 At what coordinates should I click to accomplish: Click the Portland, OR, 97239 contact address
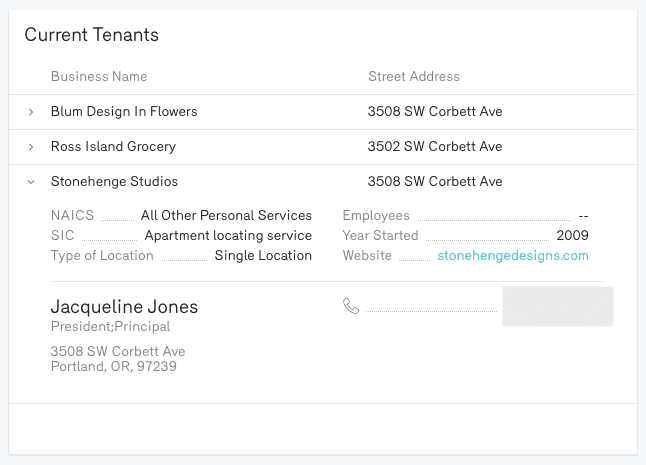[113, 366]
